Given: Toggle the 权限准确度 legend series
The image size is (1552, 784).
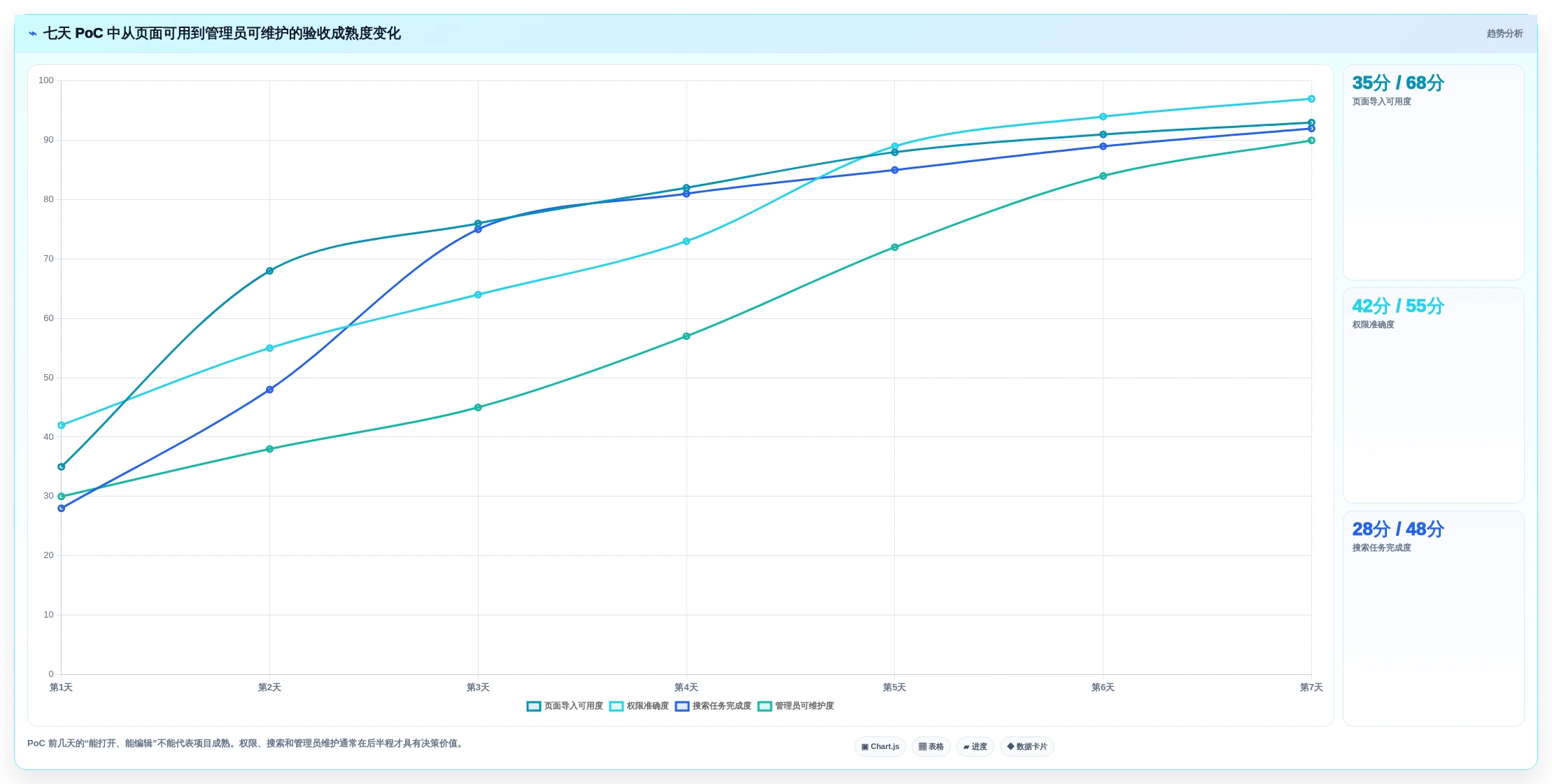Looking at the screenshot, I should (639, 706).
